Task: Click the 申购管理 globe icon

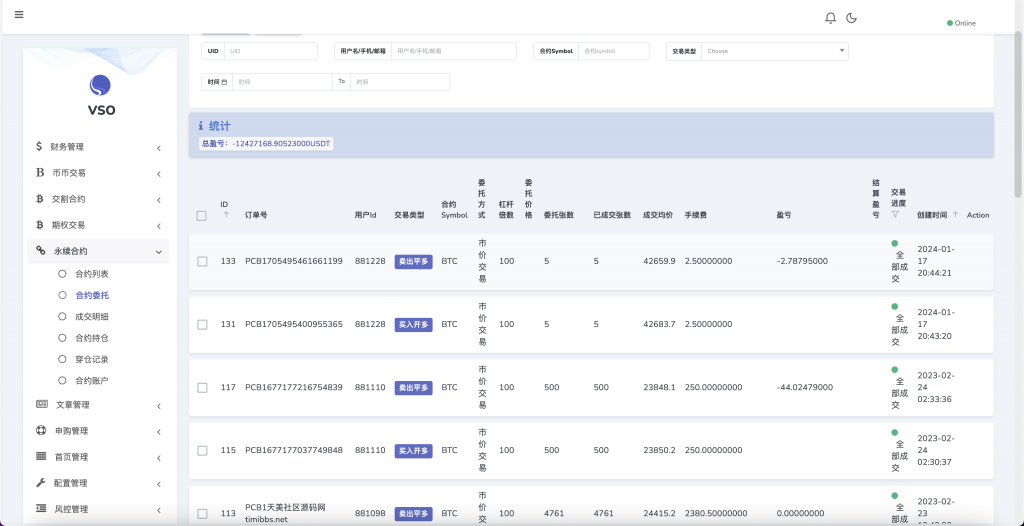Action: (41, 430)
